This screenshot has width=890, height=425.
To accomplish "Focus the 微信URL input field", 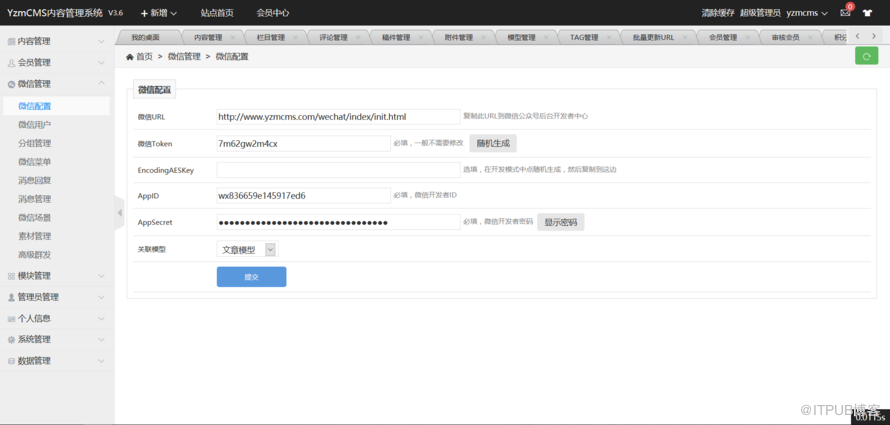I will point(338,117).
